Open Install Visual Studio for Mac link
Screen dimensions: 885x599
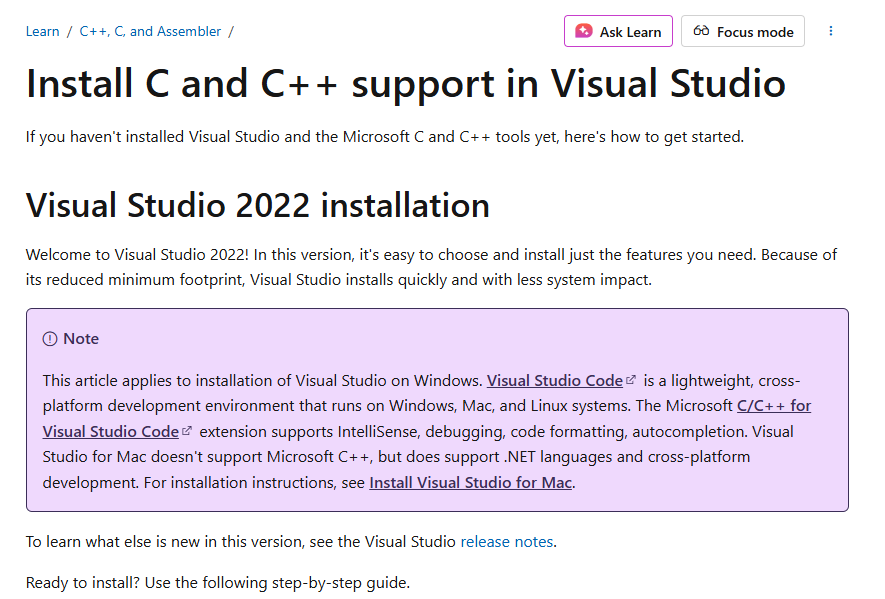click(471, 483)
